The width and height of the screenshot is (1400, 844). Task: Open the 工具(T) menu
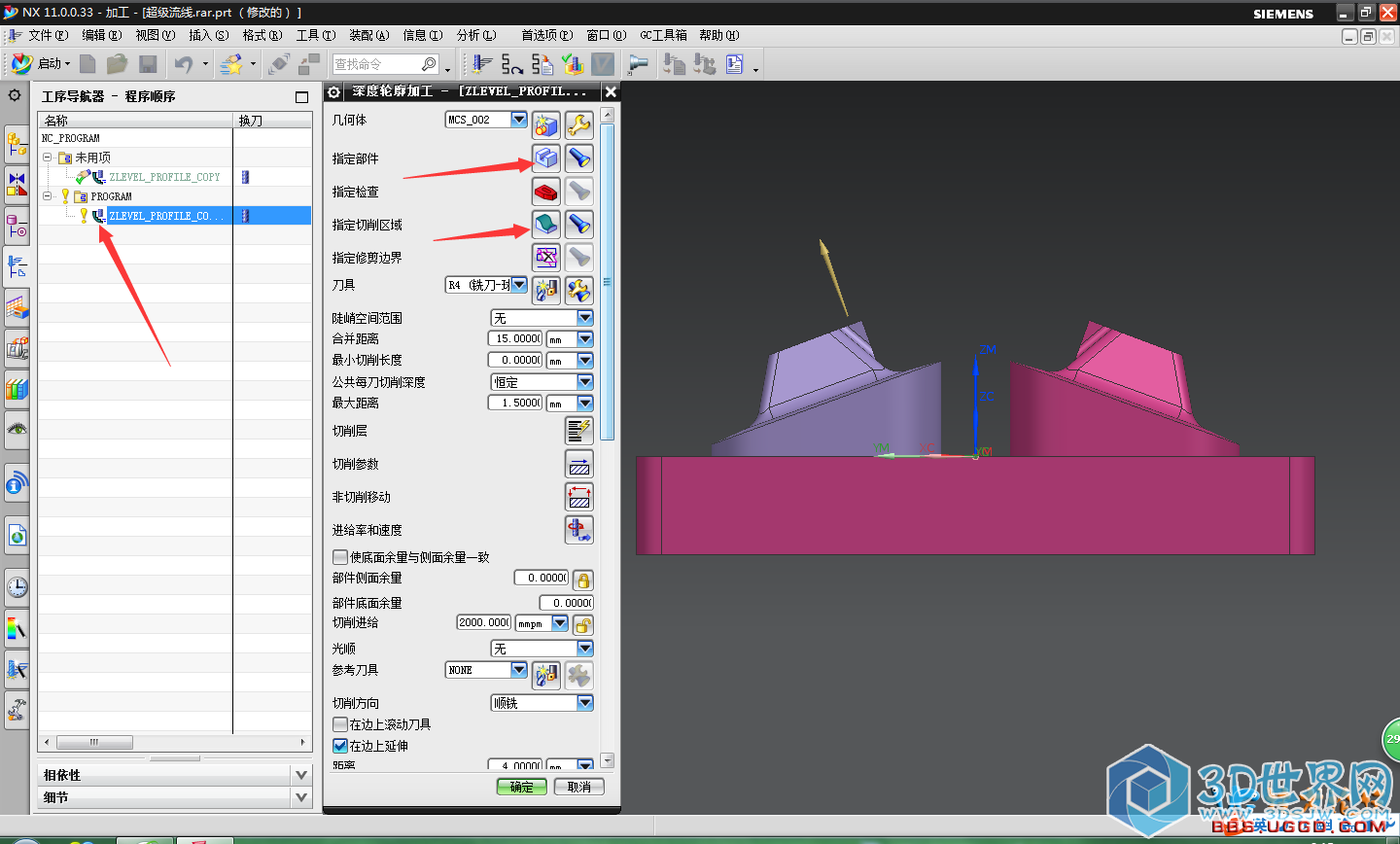pyautogui.click(x=315, y=35)
